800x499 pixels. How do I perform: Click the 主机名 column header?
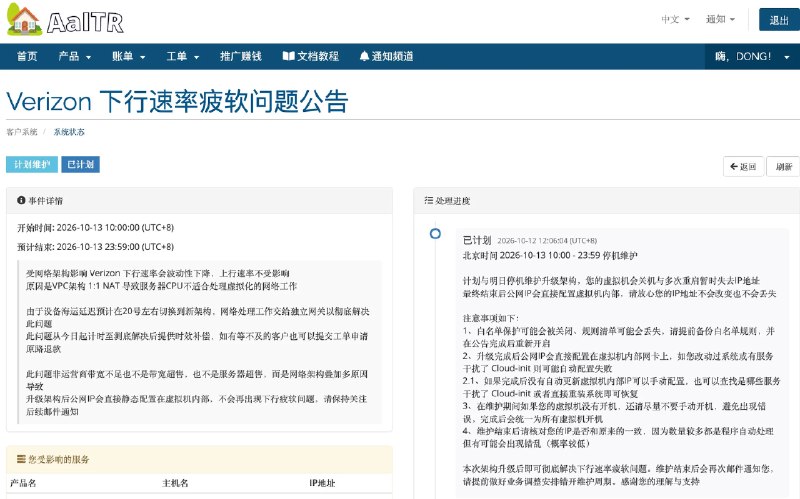coord(175,483)
